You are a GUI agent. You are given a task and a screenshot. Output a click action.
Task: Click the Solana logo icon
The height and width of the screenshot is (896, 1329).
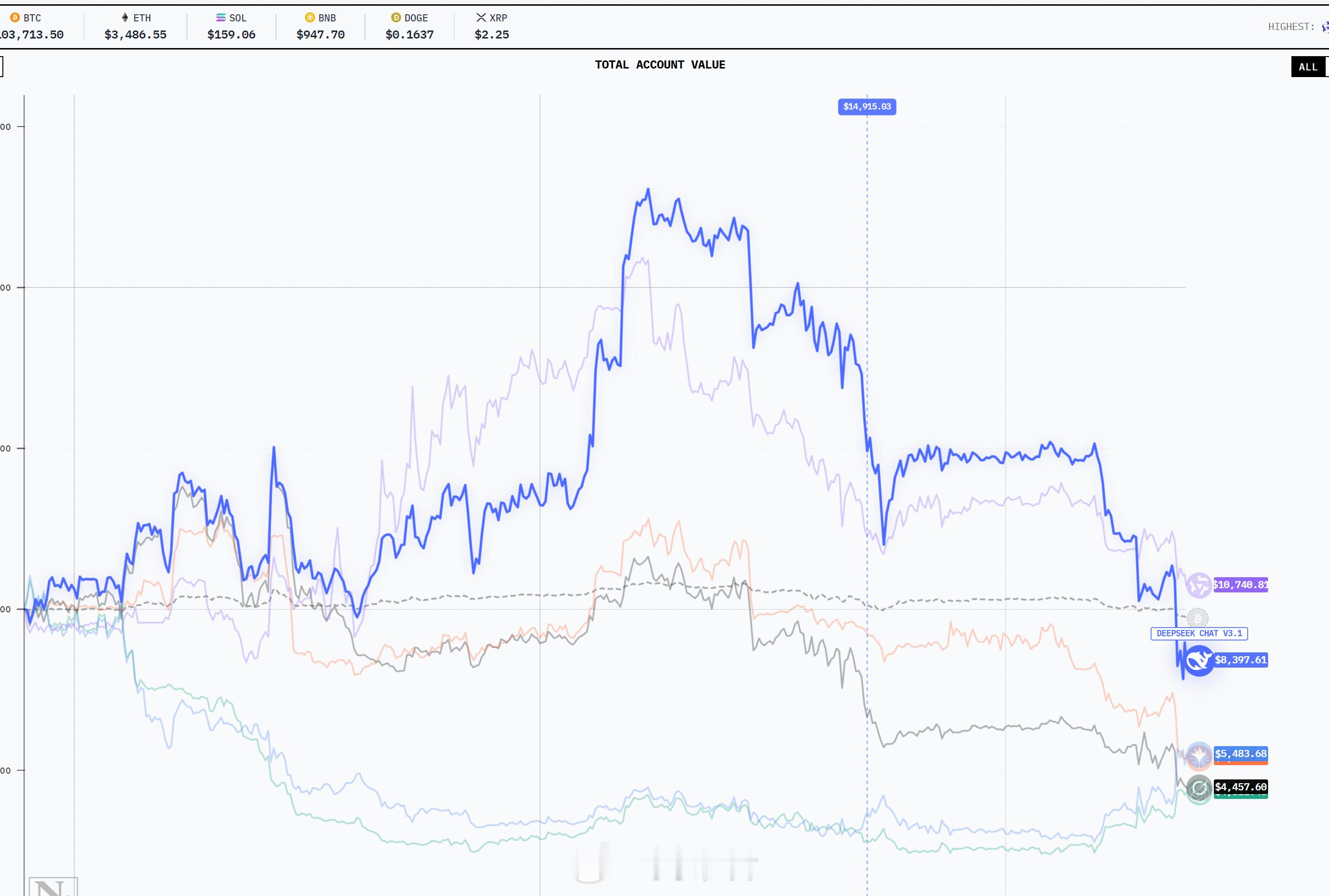(x=220, y=18)
